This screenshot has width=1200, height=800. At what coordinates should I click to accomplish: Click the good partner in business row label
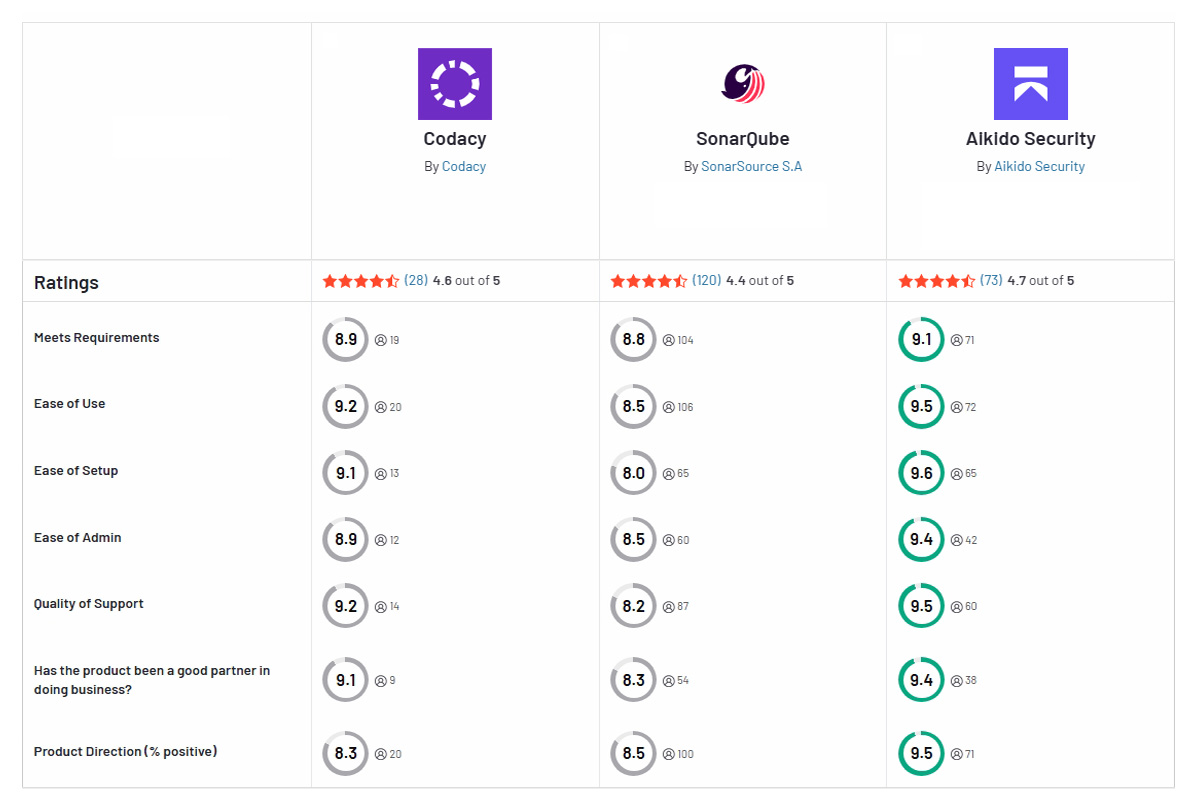pos(152,680)
